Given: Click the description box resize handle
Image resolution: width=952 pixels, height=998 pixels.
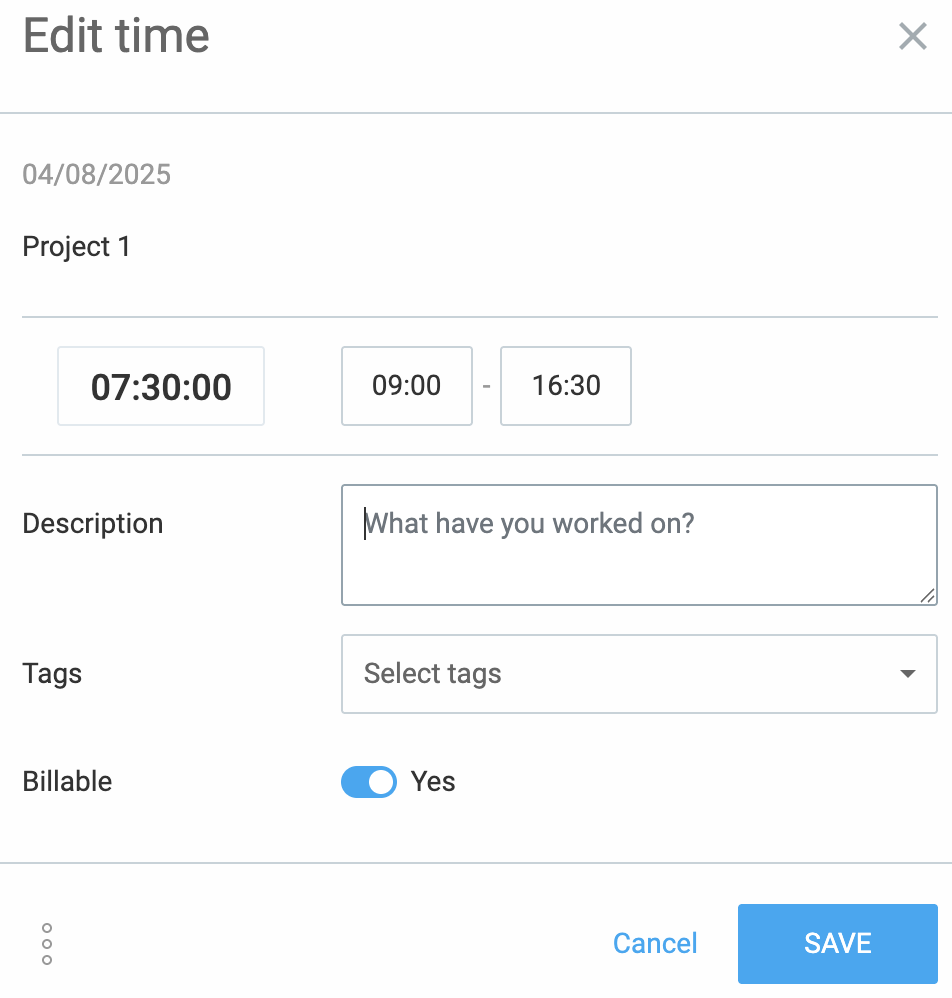Looking at the screenshot, I should pos(927,595).
